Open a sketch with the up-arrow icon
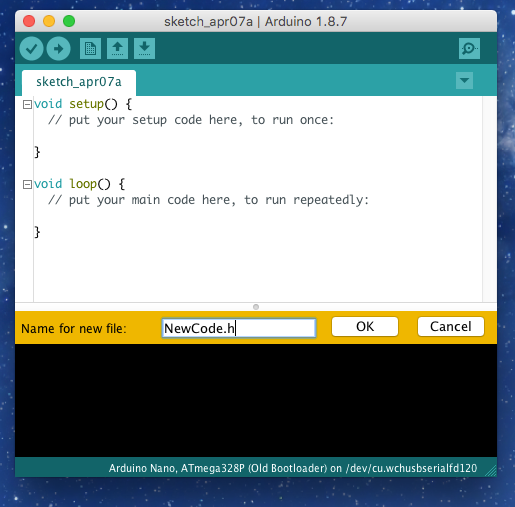Image resolution: width=515 pixels, height=507 pixels. [x=117, y=49]
